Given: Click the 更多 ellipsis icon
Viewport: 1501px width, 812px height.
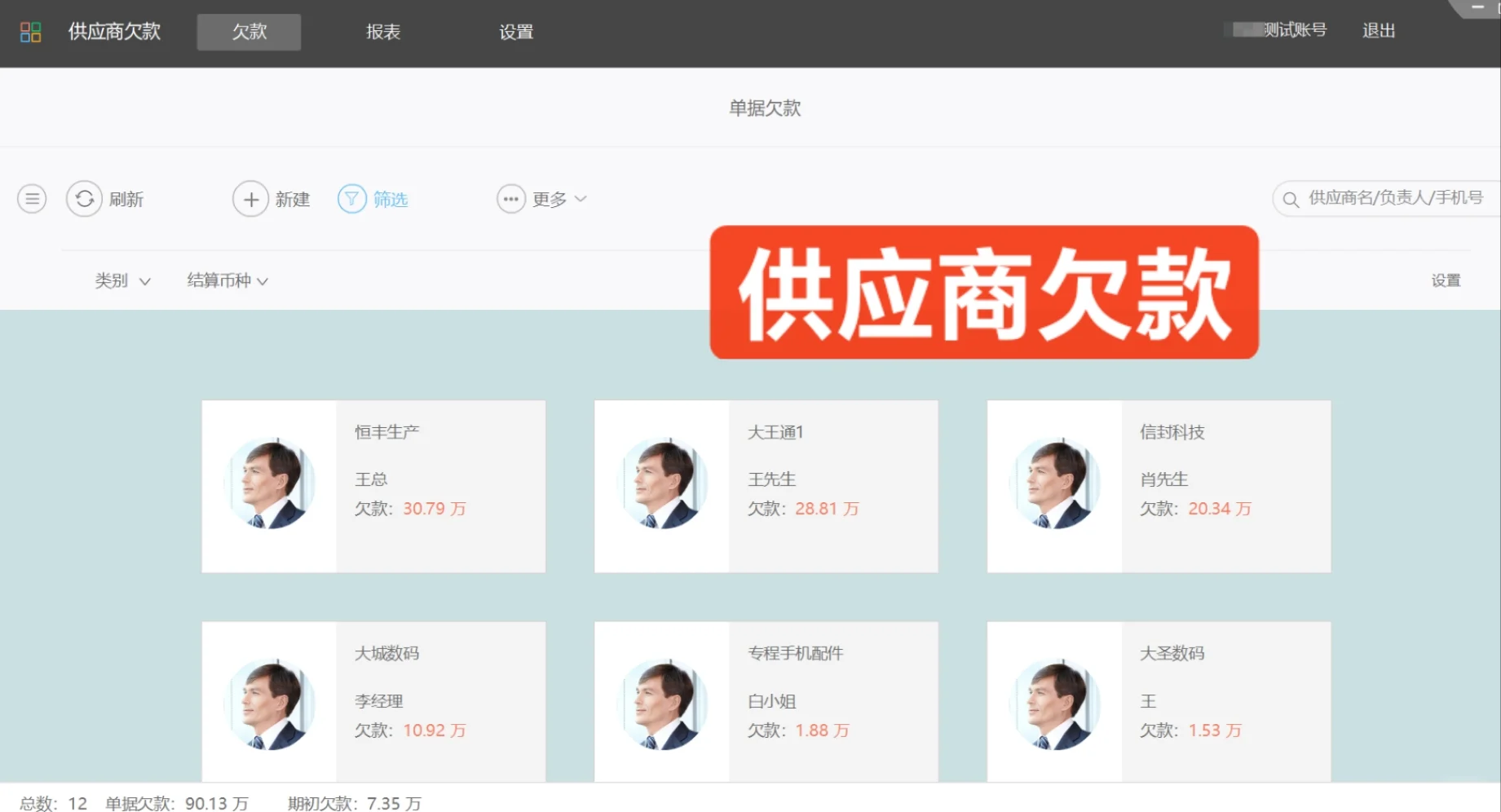Looking at the screenshot, I should pos(510,198).
